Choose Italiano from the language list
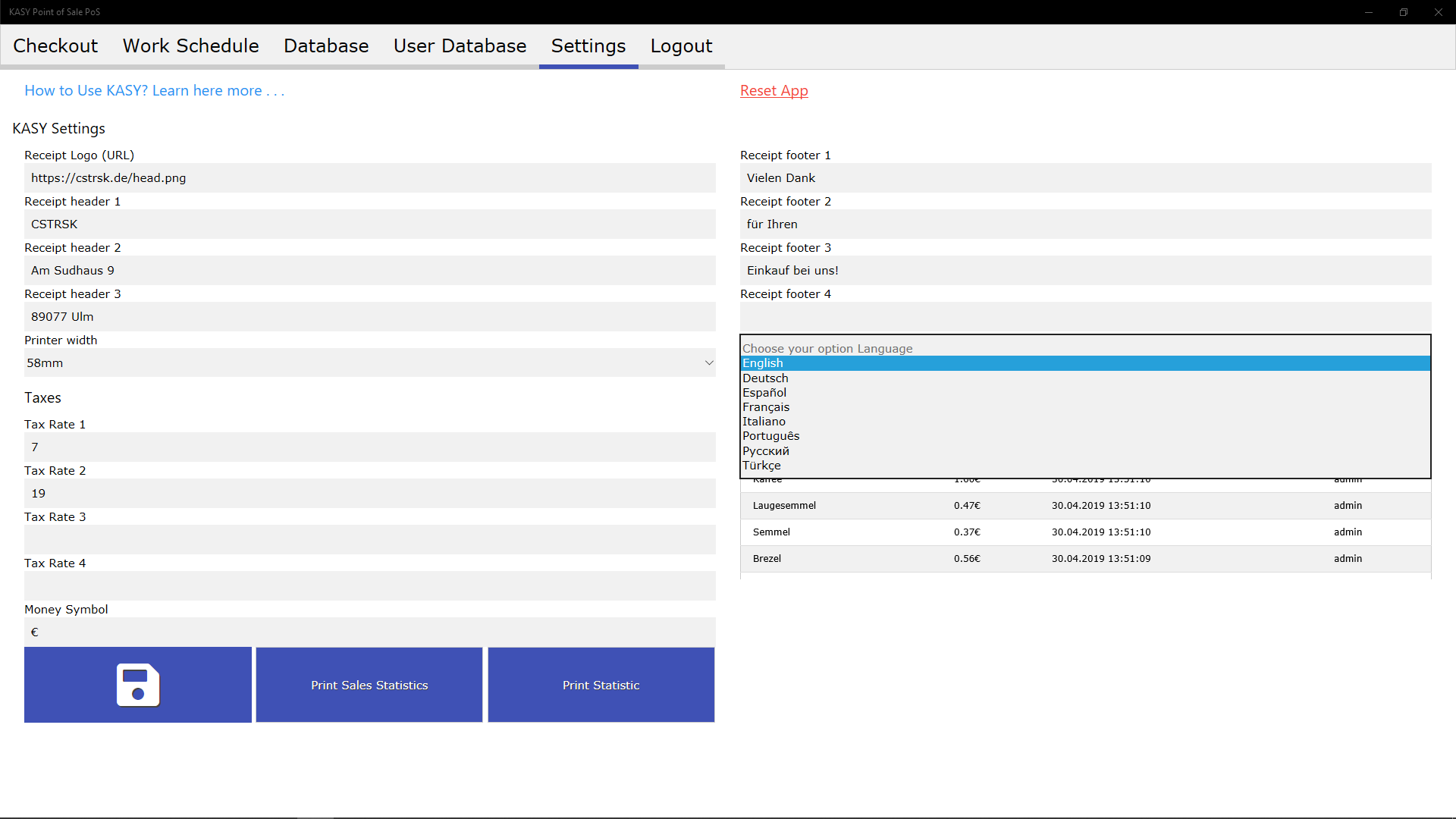1456x819 pixels. (1085, 422)
